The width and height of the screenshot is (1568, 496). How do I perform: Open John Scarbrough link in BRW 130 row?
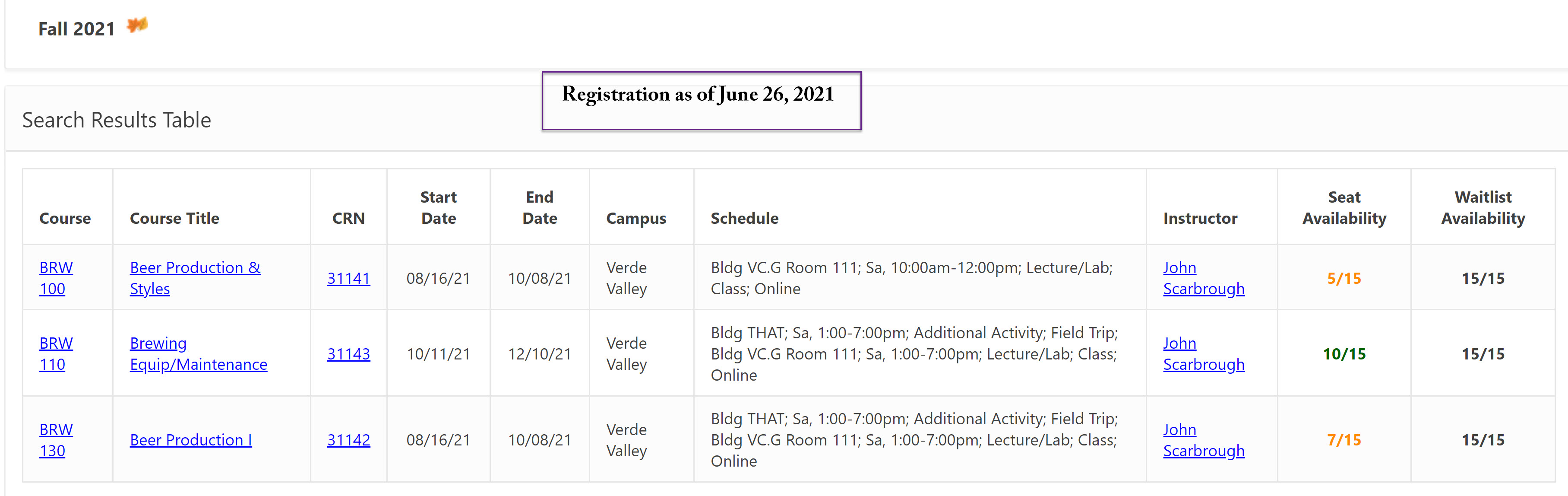(x=1203, y=440)
